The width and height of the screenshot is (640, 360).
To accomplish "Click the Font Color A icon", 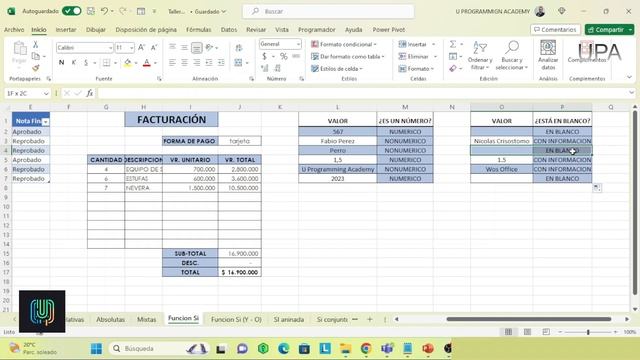I will (147, 62).
